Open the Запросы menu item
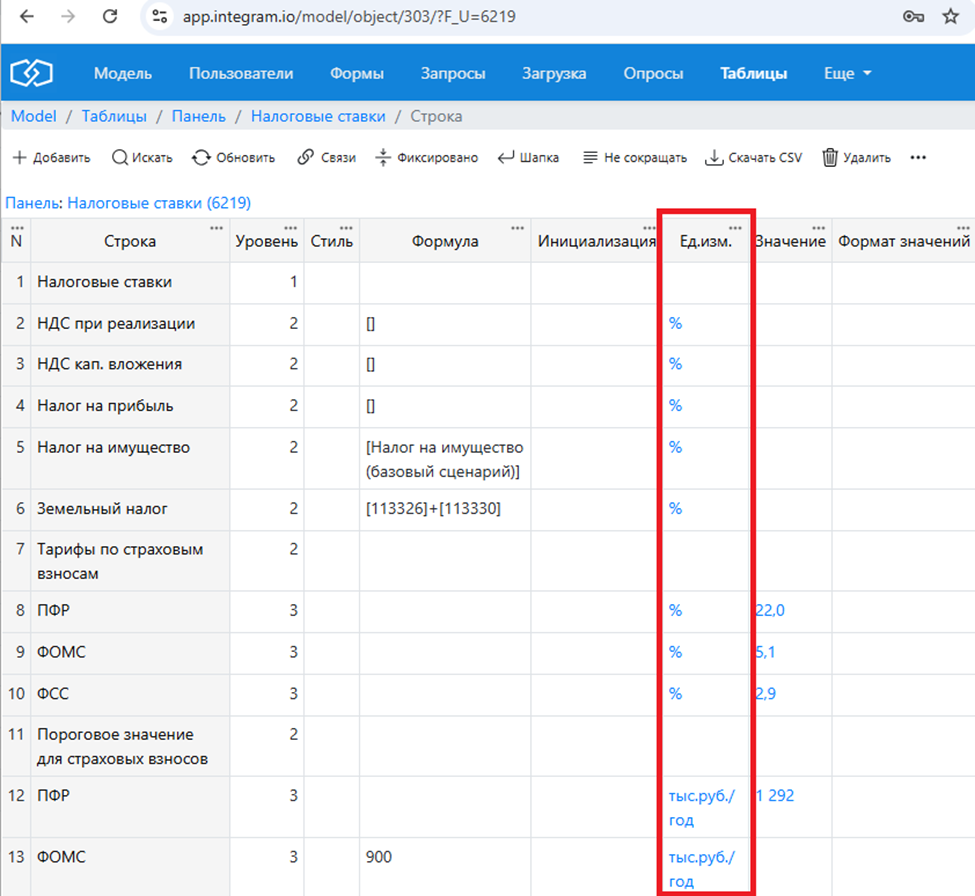Viewport: 975px width, 896px height. [452, 73]
